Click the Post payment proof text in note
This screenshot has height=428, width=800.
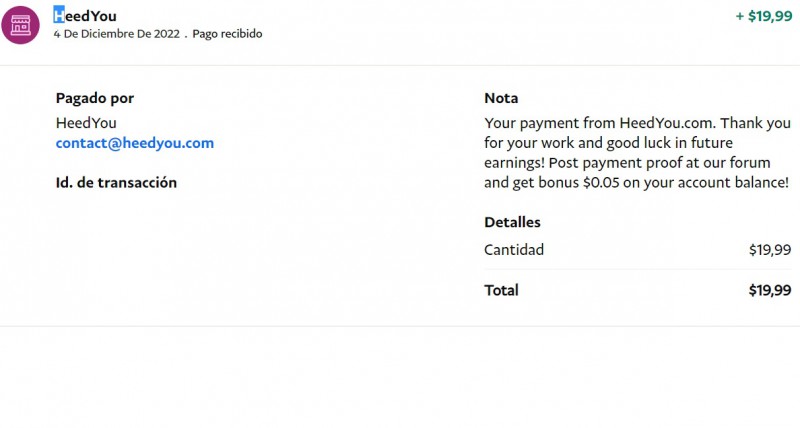click(619, 163)
